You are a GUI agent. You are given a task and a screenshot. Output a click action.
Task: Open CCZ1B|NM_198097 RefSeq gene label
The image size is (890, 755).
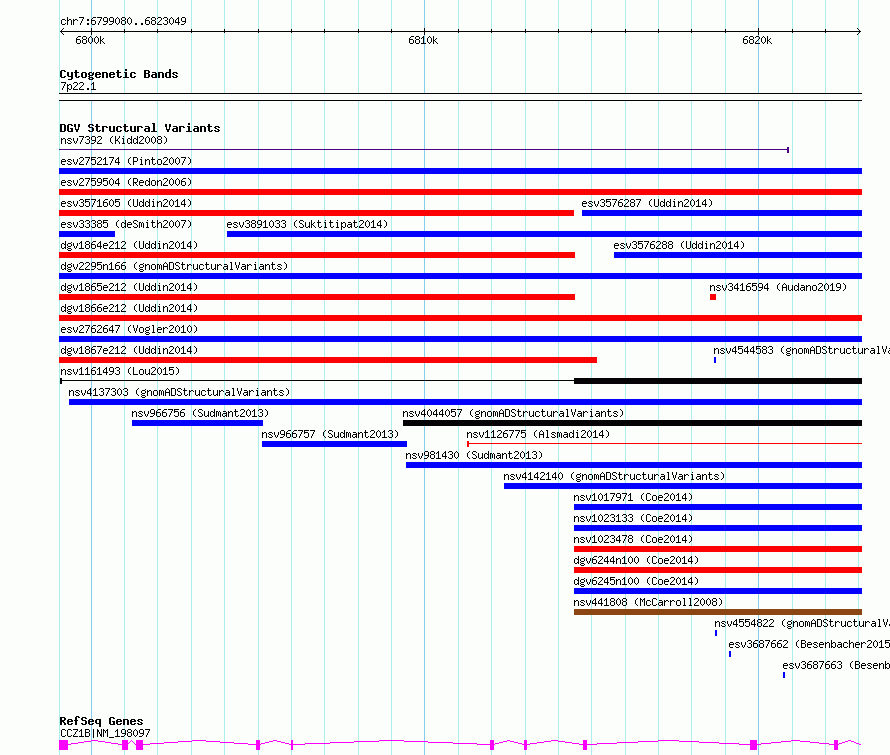pos(105,733)
